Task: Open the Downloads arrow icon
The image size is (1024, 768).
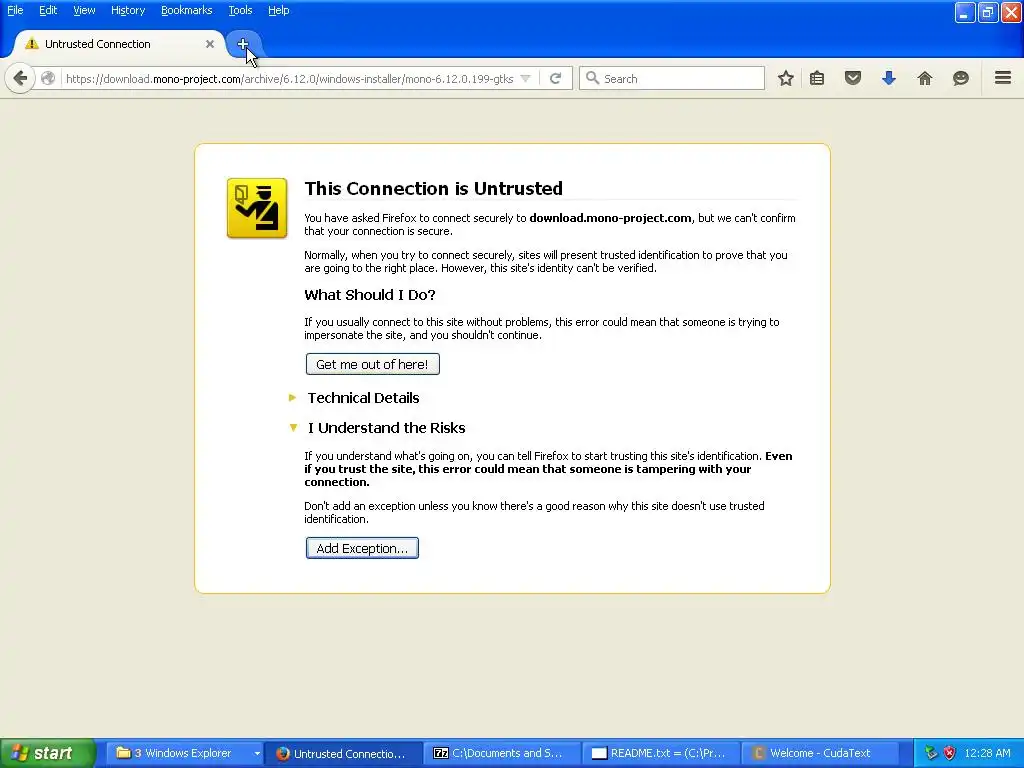Action: (x=889, y=78)
